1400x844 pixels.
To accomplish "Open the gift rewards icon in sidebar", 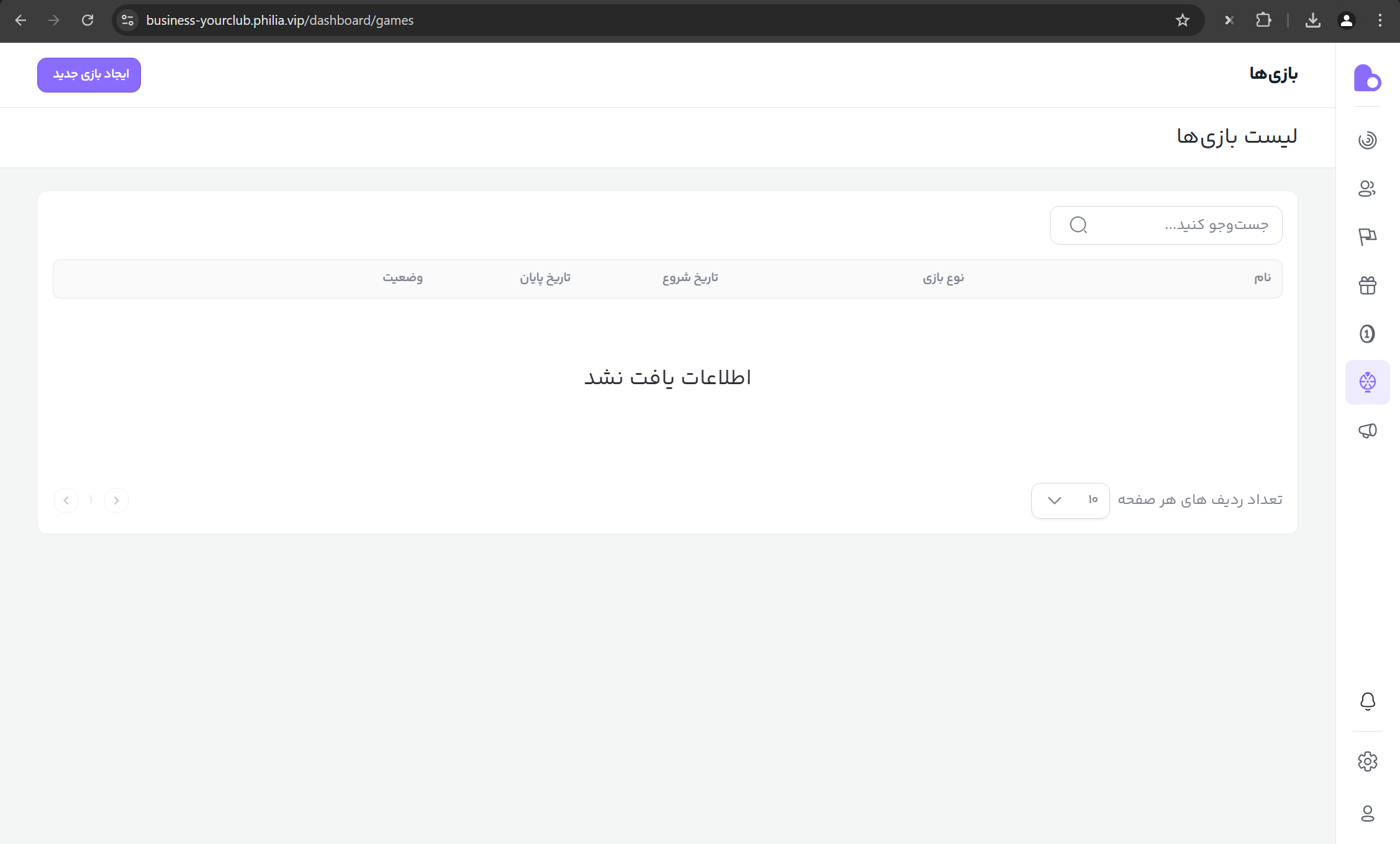I will click(x=1367, y=285).
